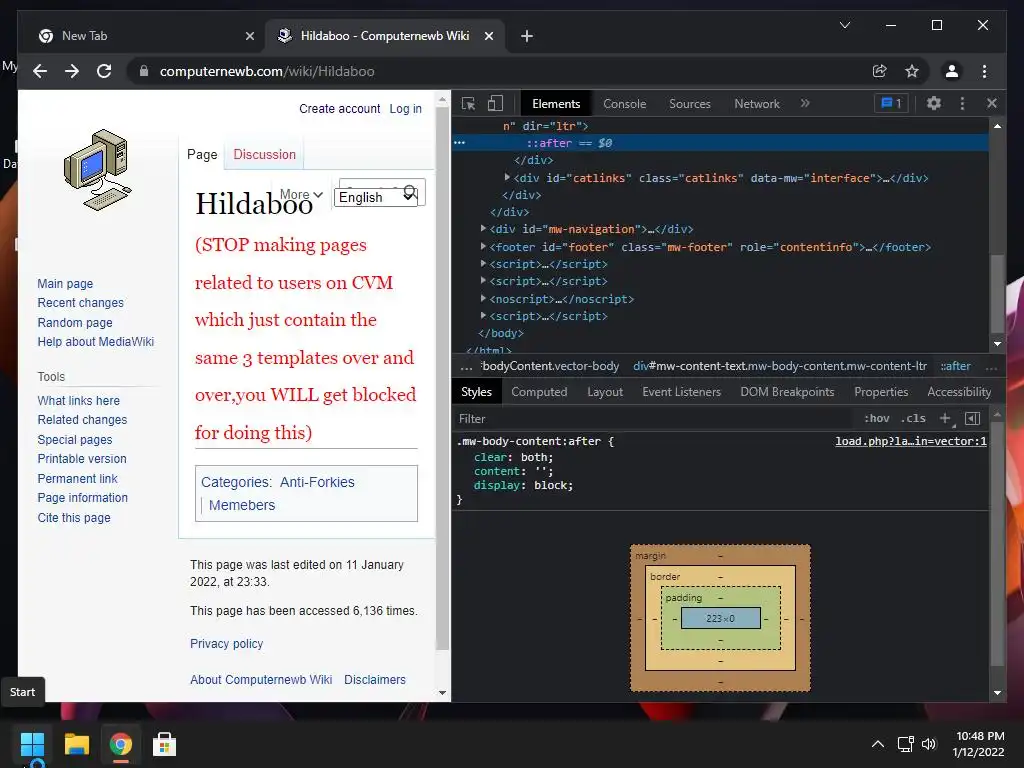Open the Page information link
This screenshot has height=768, width=1024.
click(82, 498)
